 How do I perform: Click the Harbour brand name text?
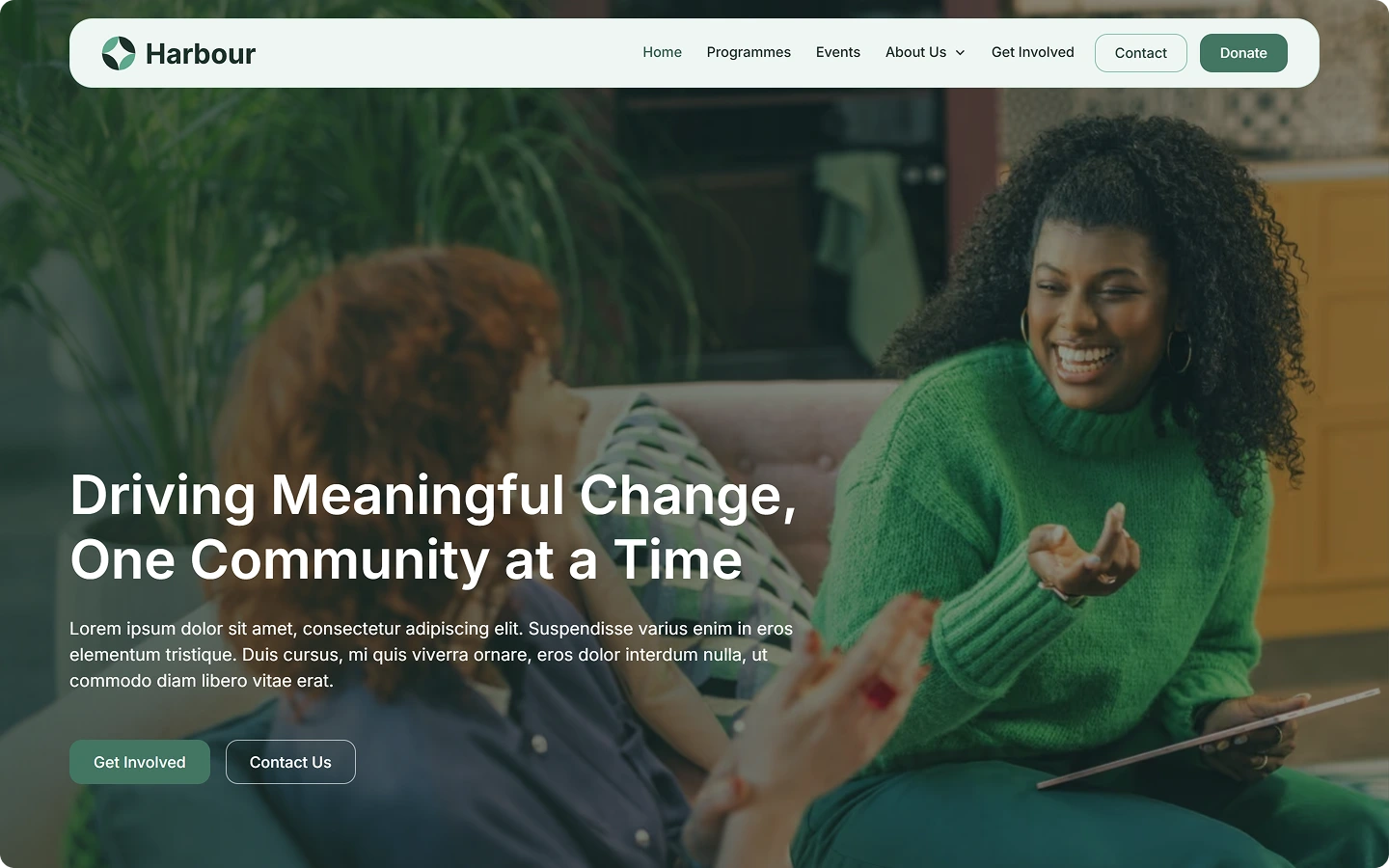click(201, 53)
